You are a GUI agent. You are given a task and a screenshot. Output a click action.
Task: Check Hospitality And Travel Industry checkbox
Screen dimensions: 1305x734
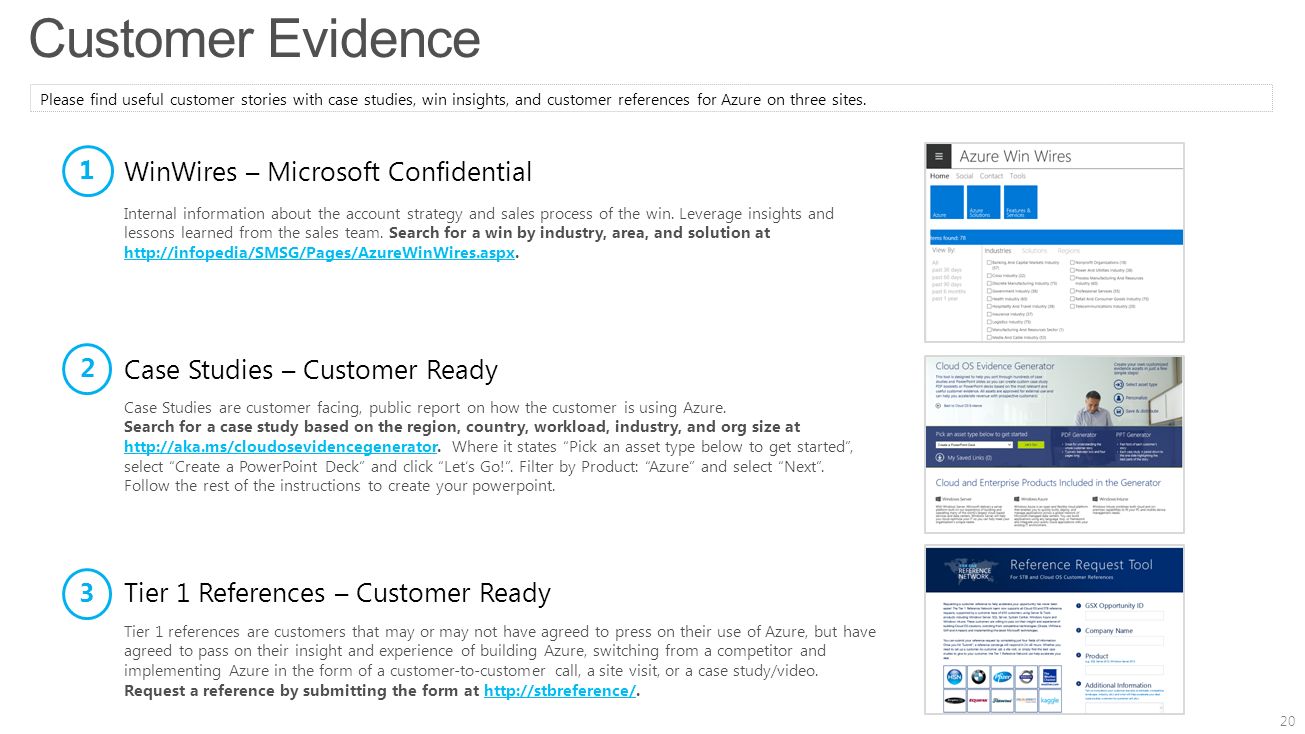(989, 306)
